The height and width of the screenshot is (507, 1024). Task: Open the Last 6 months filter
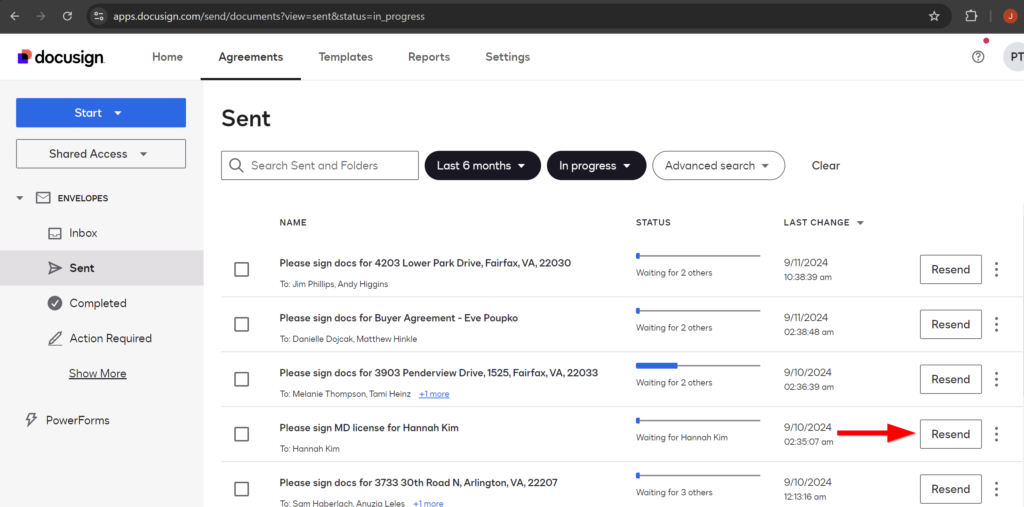click(x=483, y=165)
